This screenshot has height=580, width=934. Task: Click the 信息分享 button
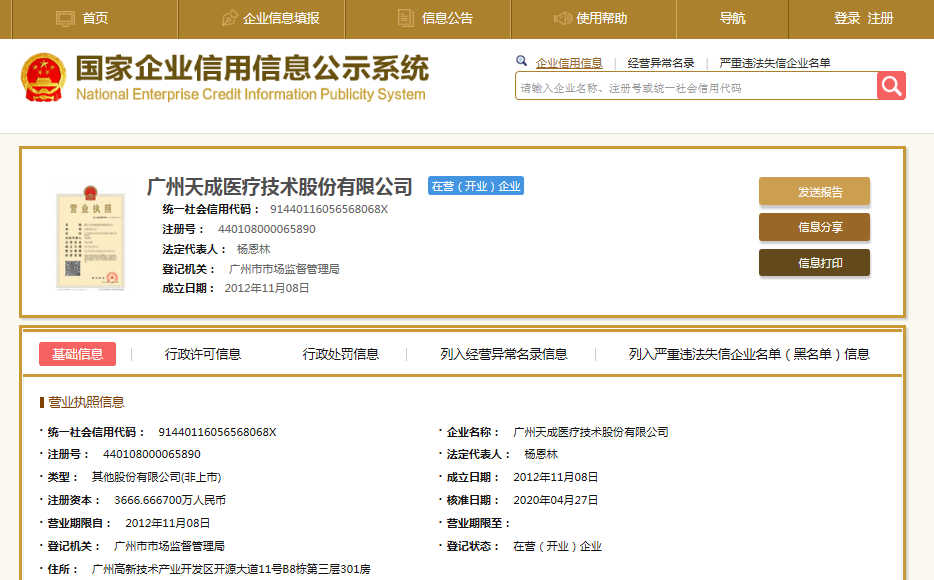(814, 227)
